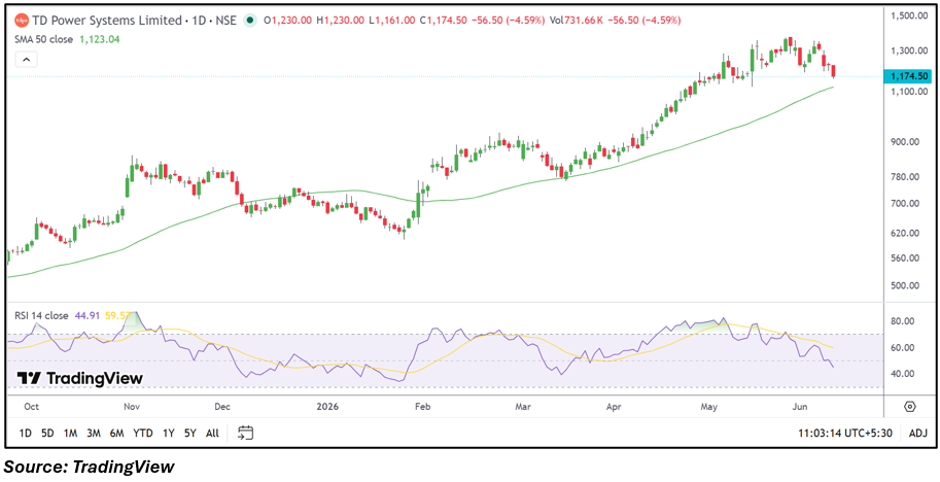Screen dimensions: 940x482
Task: Click the 11:03:14 UTC+5:30 timezone
Action: coord(845,433)
